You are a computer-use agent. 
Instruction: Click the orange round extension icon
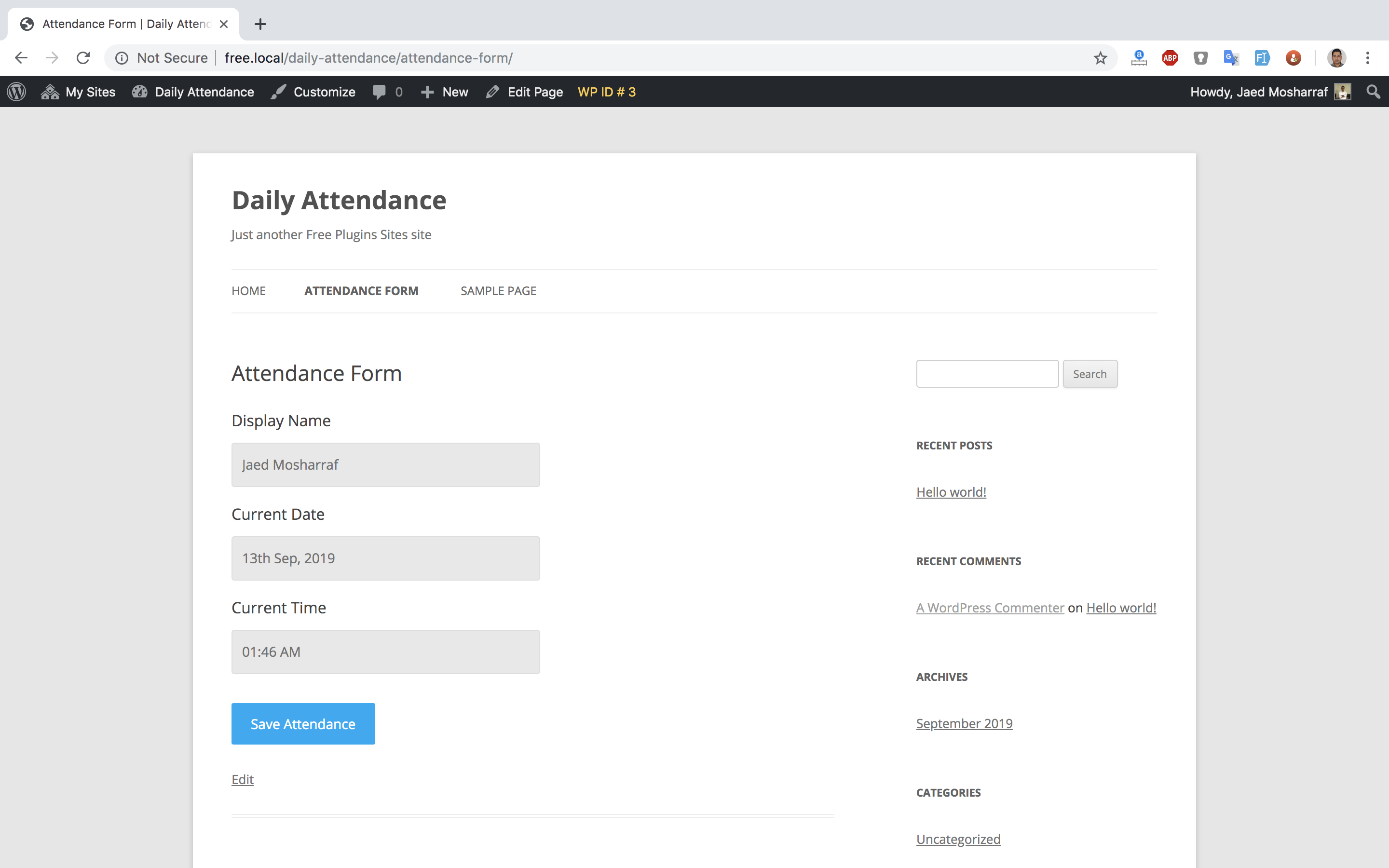pos(1293,58)
